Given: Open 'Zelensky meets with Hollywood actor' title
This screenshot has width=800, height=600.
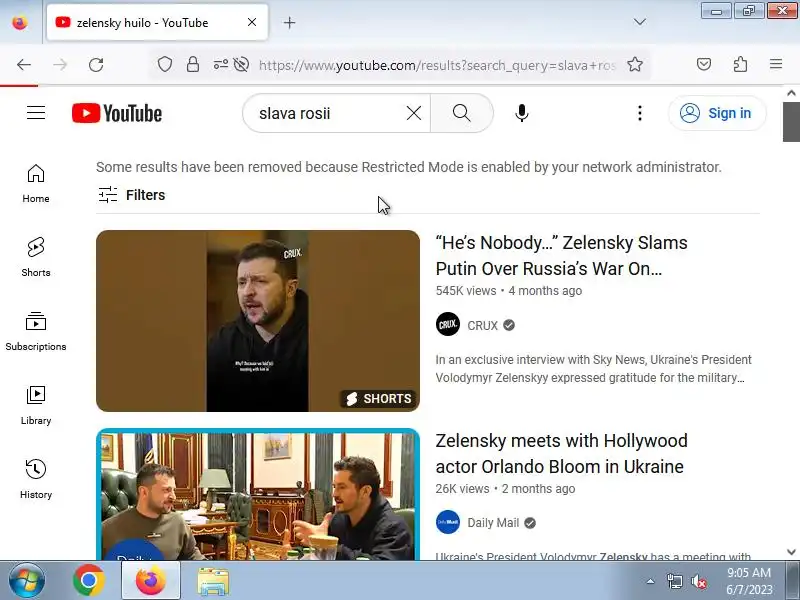Looking at the screenshot, I should click(561, 454).
